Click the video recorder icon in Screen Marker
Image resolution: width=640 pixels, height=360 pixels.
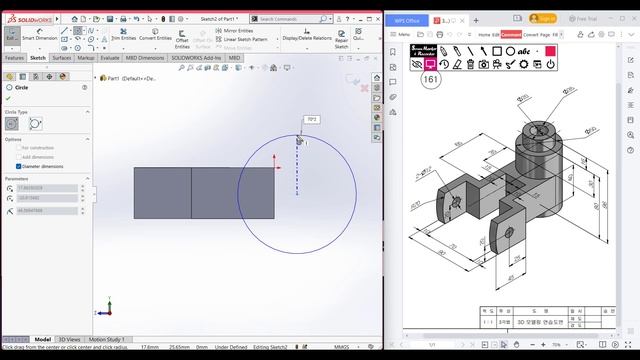[497, 64]
